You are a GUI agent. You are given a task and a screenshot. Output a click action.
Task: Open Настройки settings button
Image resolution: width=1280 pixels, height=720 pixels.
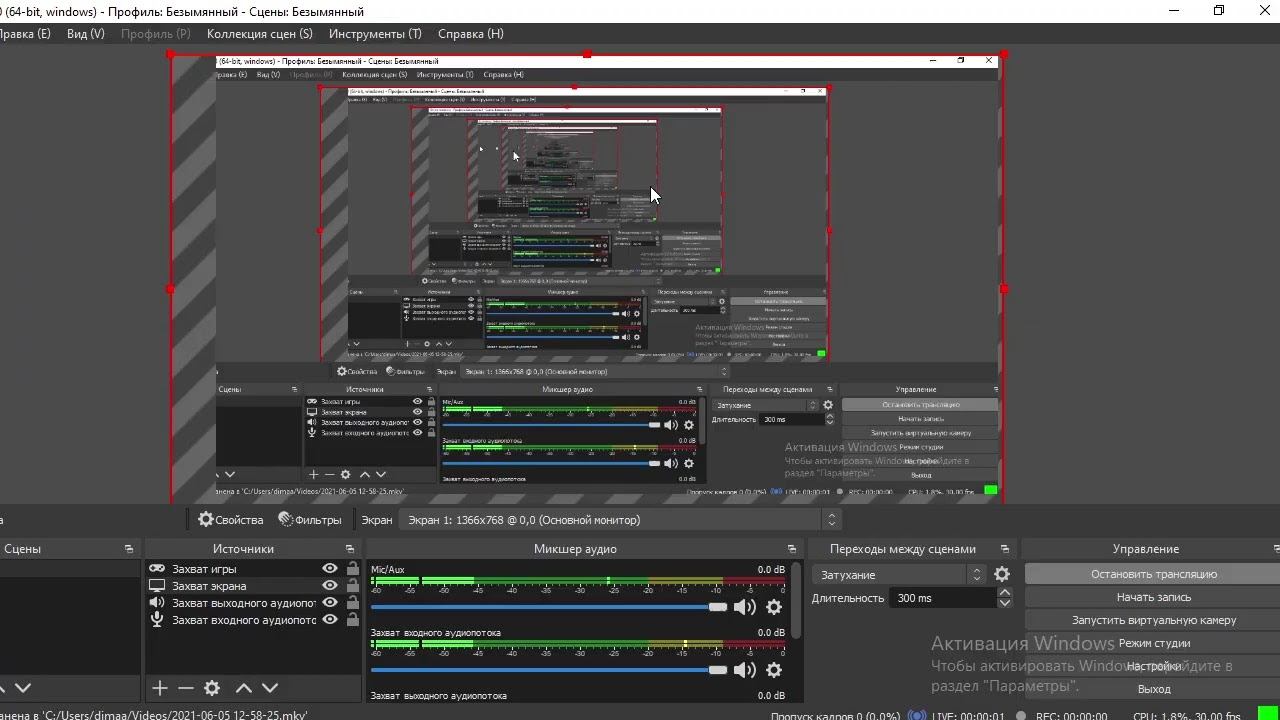[x=1153, y=666]
